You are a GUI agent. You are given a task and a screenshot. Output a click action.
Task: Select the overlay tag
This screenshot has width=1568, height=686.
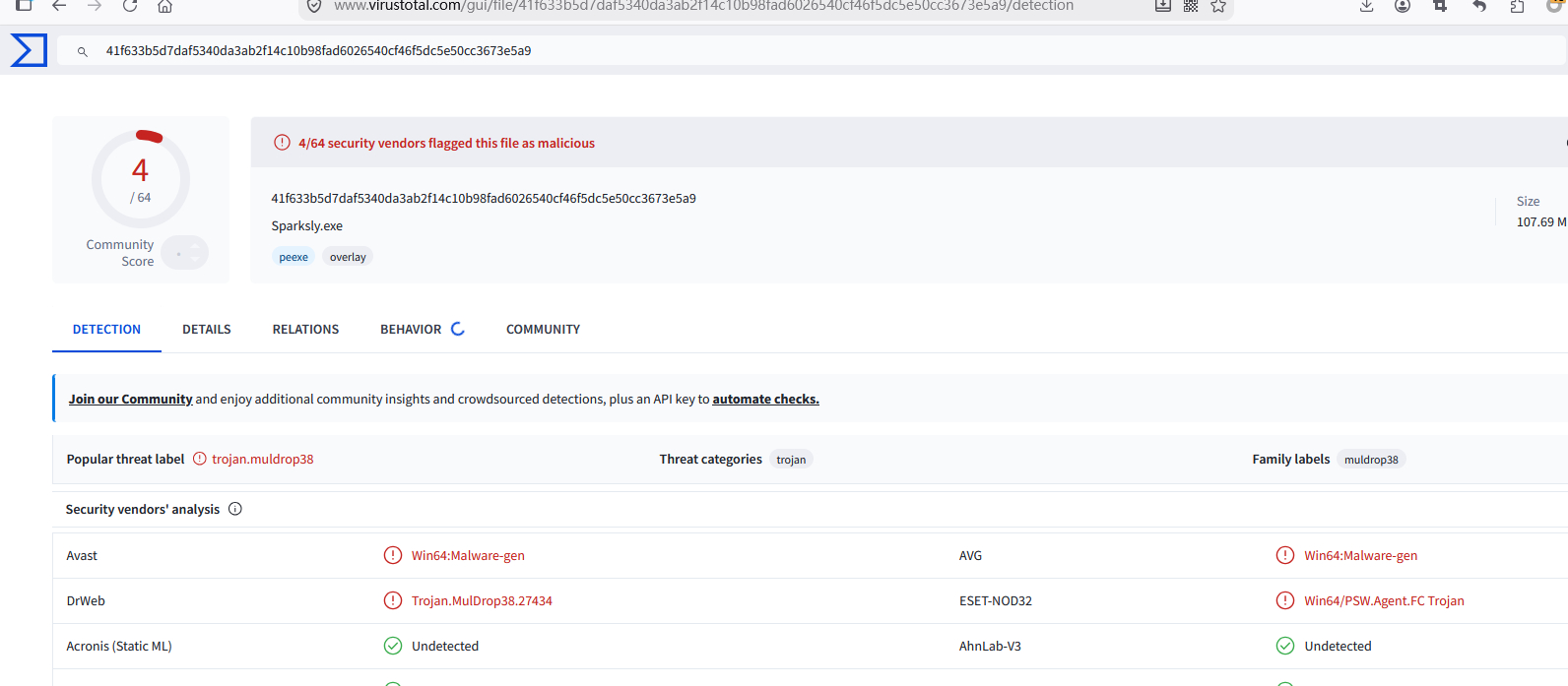click(x=348, y=257)
